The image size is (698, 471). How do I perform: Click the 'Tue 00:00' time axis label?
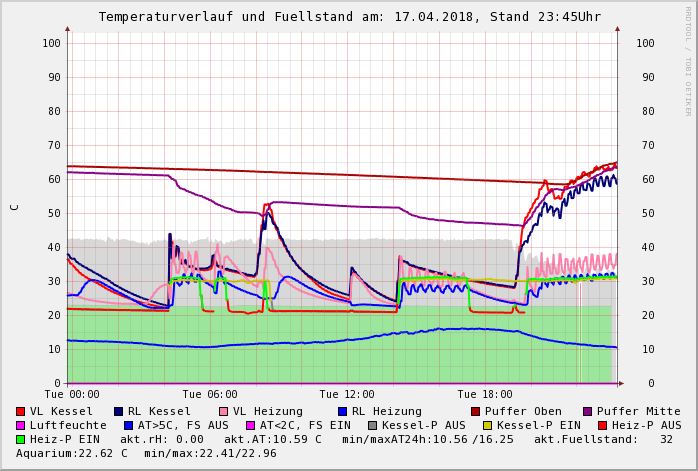[71, 394]
